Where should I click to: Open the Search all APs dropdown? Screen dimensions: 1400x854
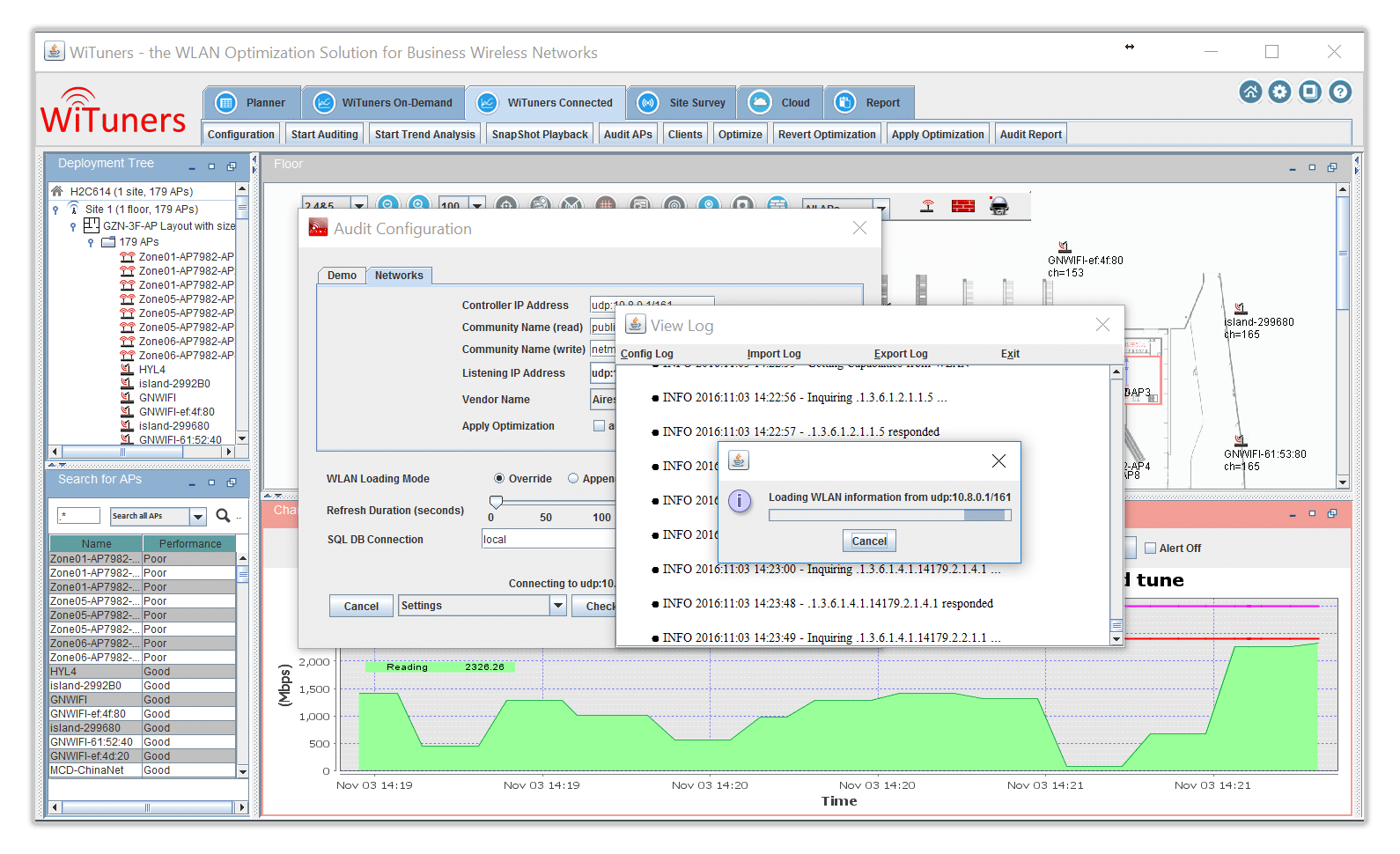[198, 517]
